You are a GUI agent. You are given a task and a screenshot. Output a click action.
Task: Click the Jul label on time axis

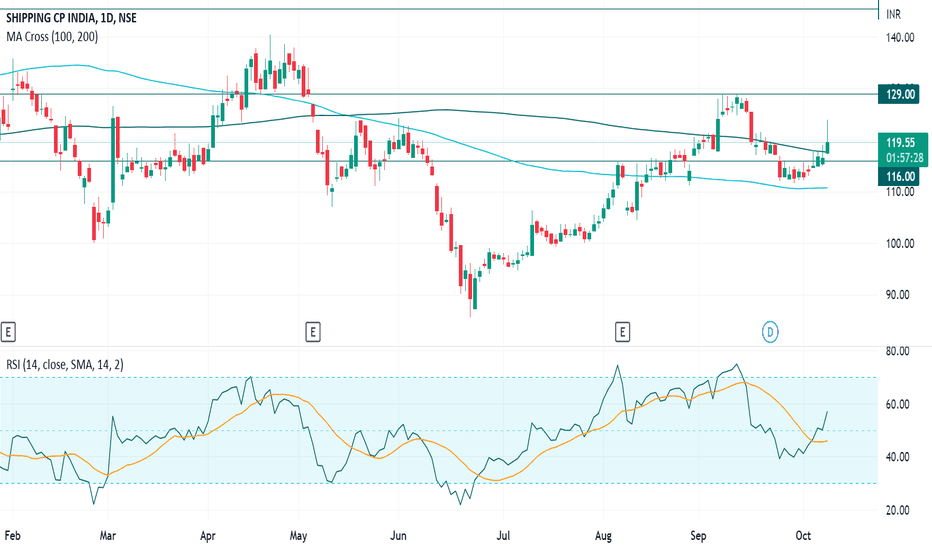click(x=503, y=536)
